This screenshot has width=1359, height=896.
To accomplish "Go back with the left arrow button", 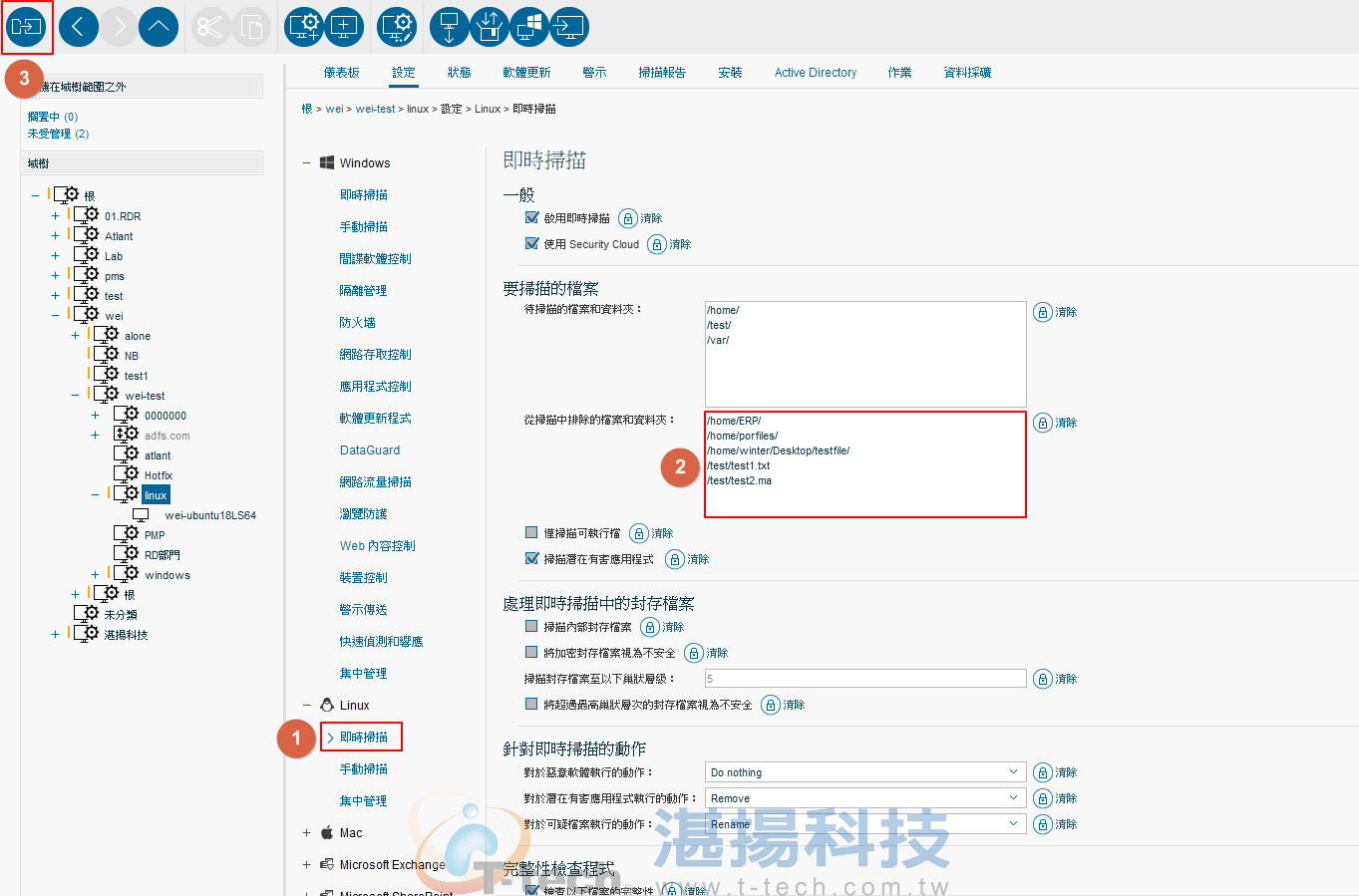I will point(79,27).
